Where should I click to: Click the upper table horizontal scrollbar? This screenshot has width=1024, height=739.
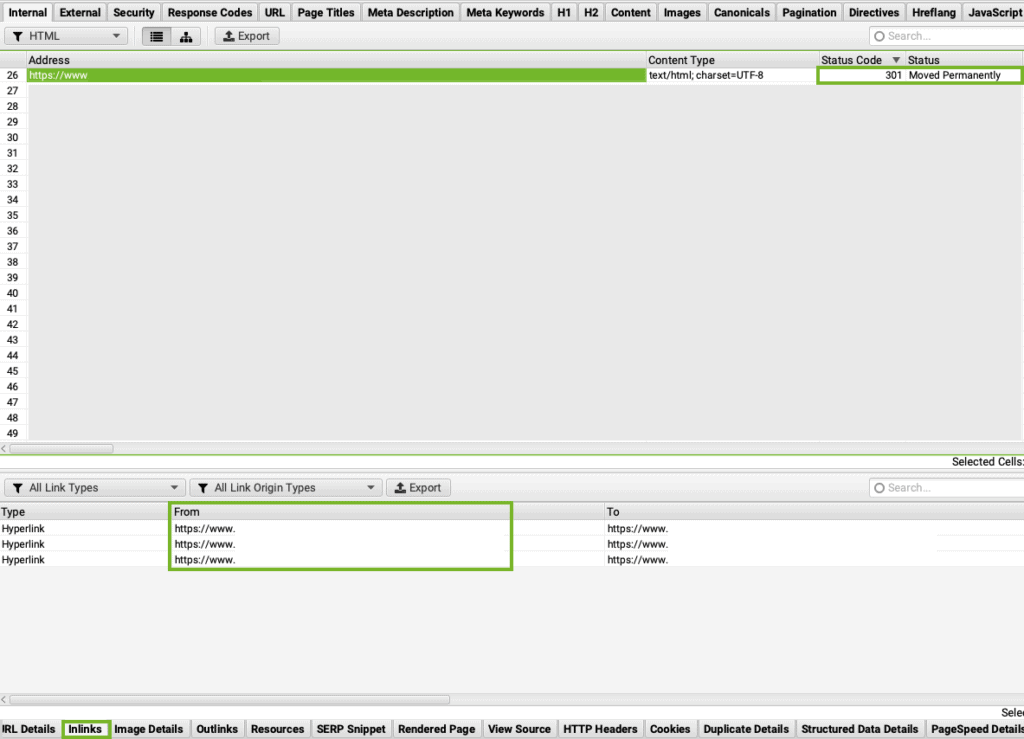(61, 448)
